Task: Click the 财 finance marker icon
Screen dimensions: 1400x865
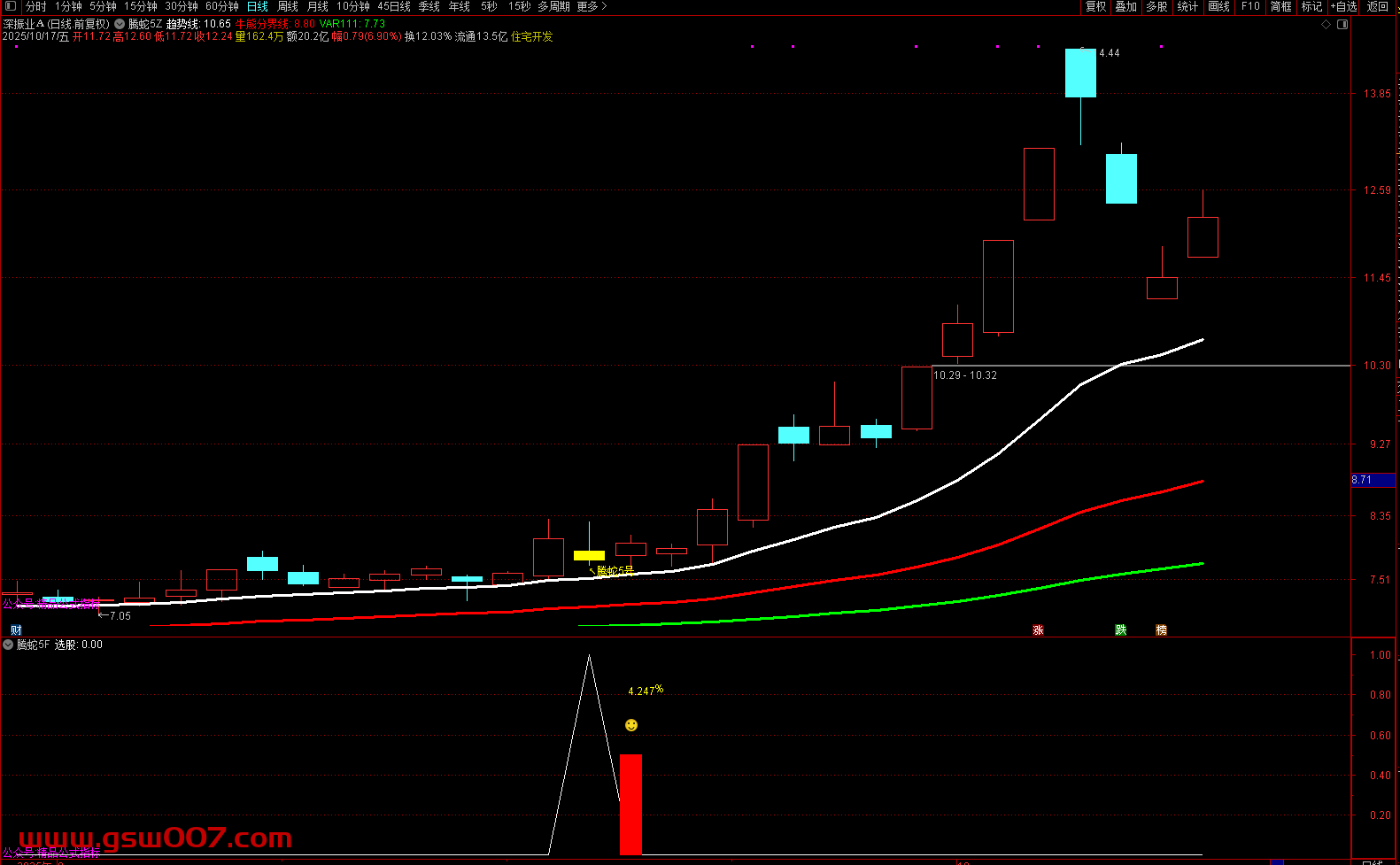Action: click(16, 630)
